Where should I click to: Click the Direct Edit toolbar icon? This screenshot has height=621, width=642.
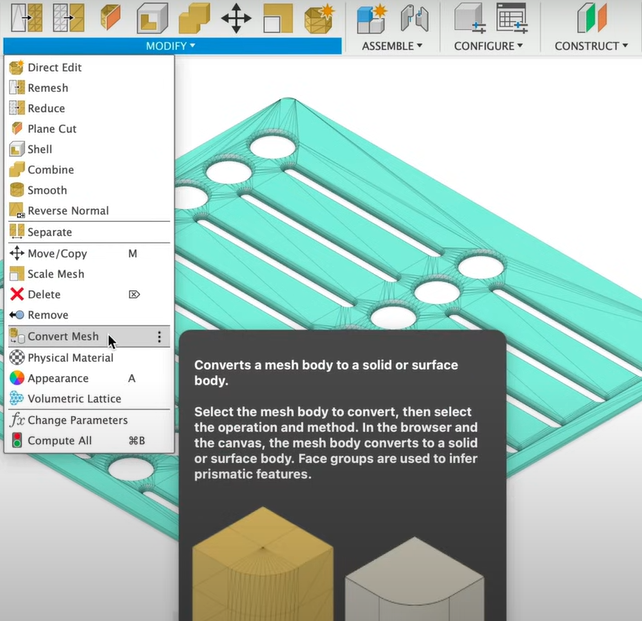(x=320, y=18)
